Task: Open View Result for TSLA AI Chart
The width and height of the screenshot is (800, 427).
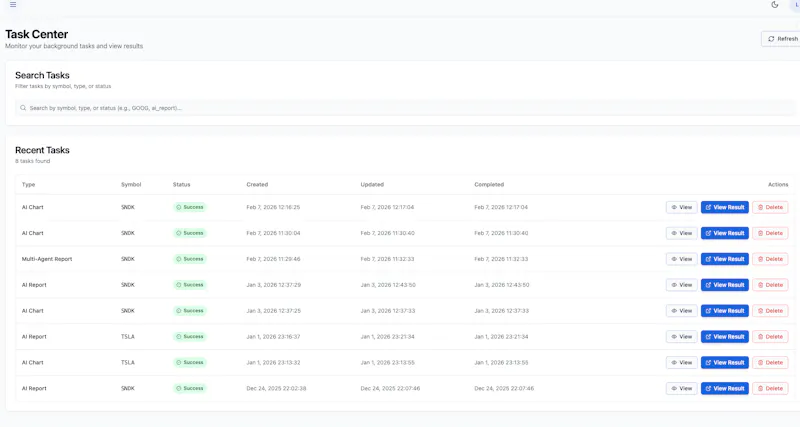Action: pyautogui.click(x=724, y=363)
